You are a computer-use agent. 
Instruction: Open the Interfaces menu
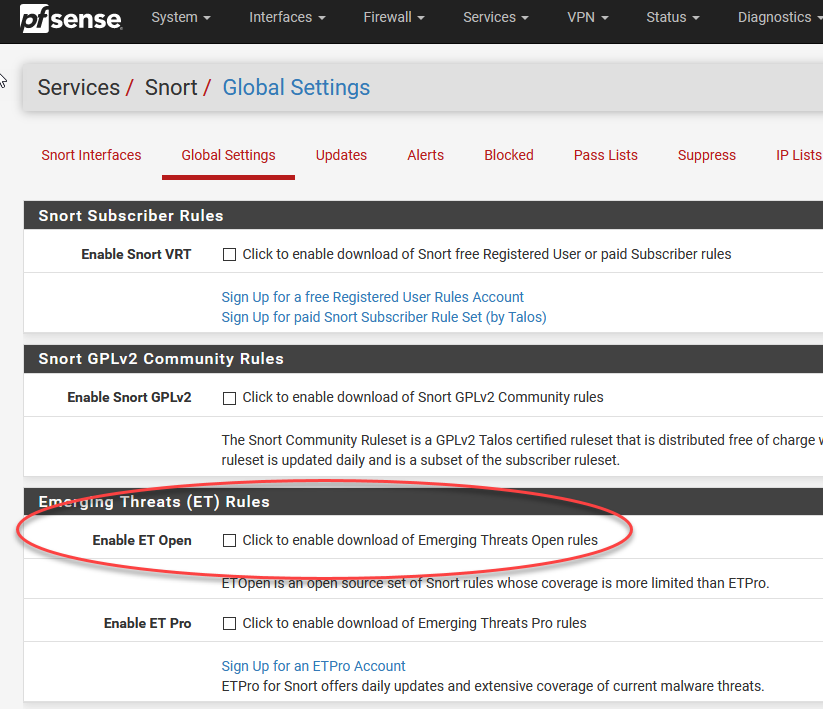coord(287,17)
